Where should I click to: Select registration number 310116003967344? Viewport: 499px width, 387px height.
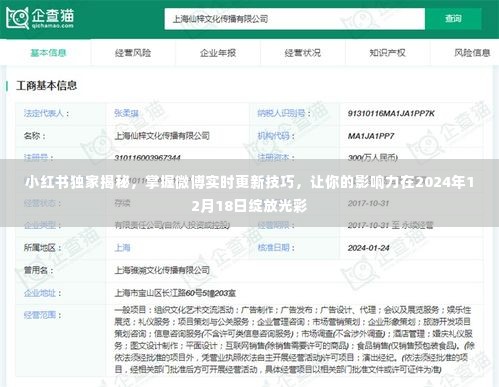click(x=147, y=158)
